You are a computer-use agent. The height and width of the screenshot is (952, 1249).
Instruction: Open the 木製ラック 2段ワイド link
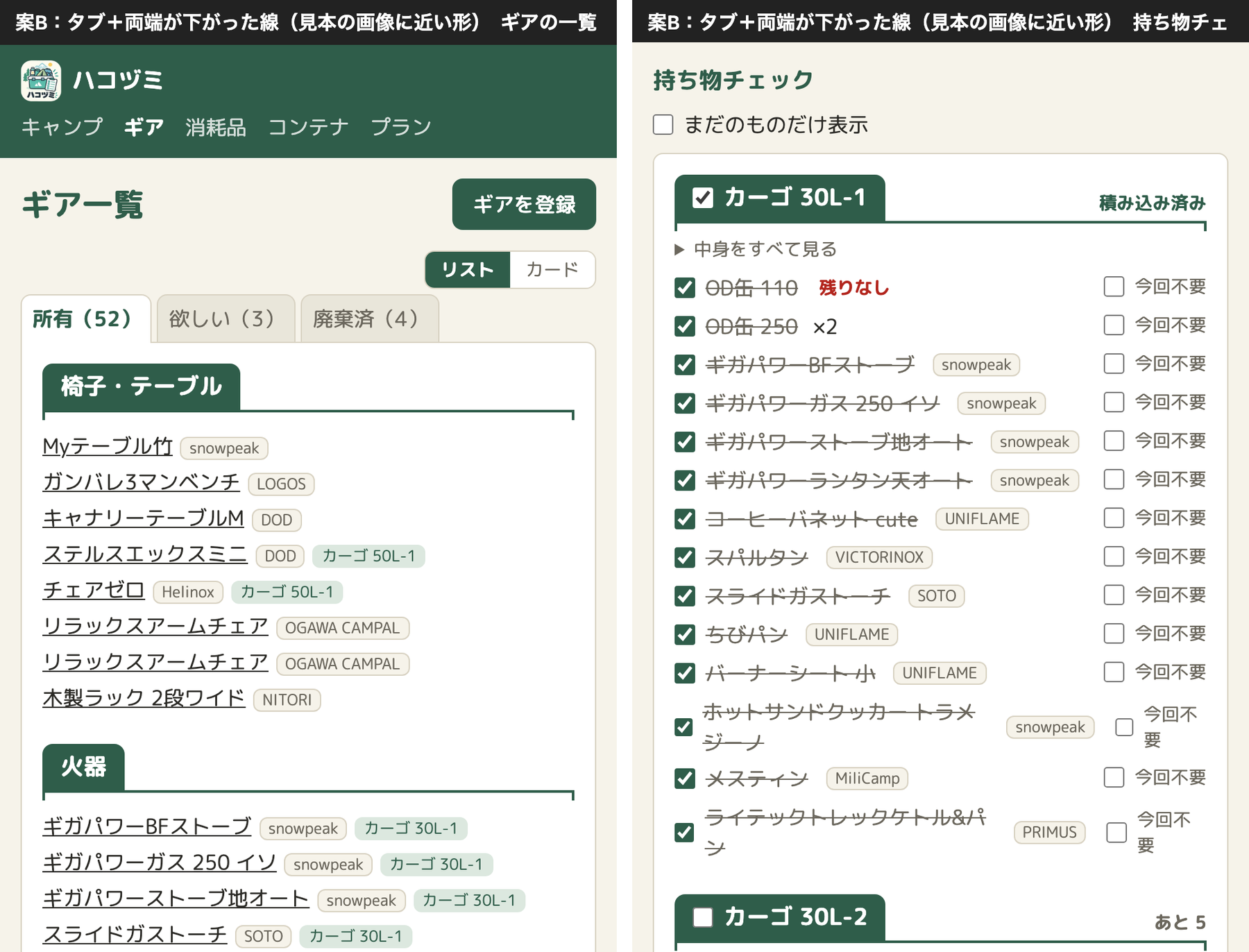point(144,698)
